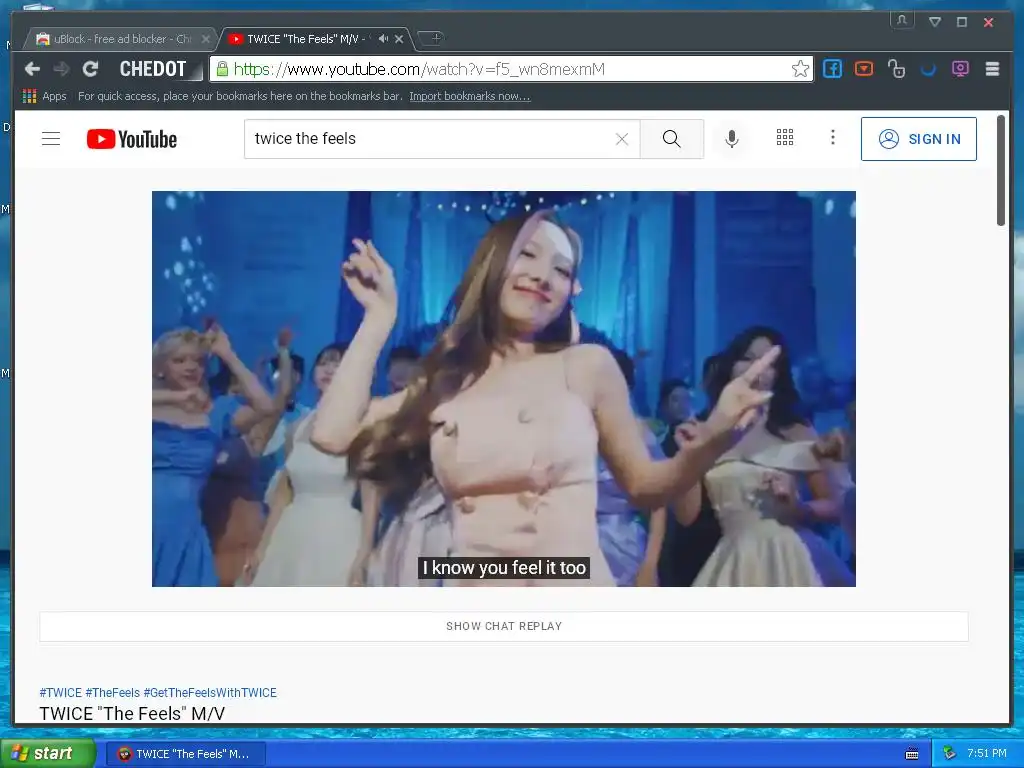This screenshot has height=768, width=1024.
Task: Search by voice with microphone icon
Action: click(x=732, y=138)
